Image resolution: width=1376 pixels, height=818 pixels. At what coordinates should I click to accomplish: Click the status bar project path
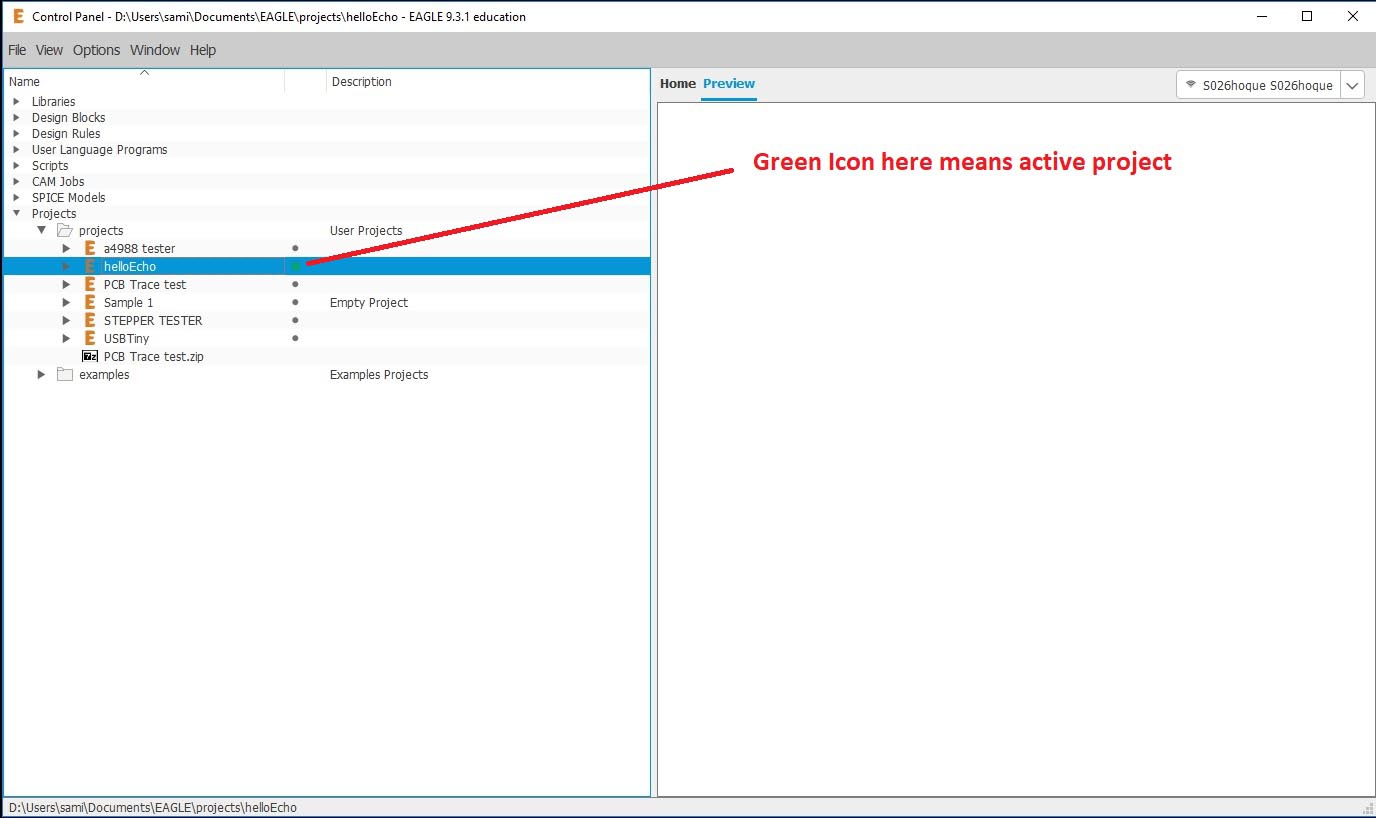[153, 807]
